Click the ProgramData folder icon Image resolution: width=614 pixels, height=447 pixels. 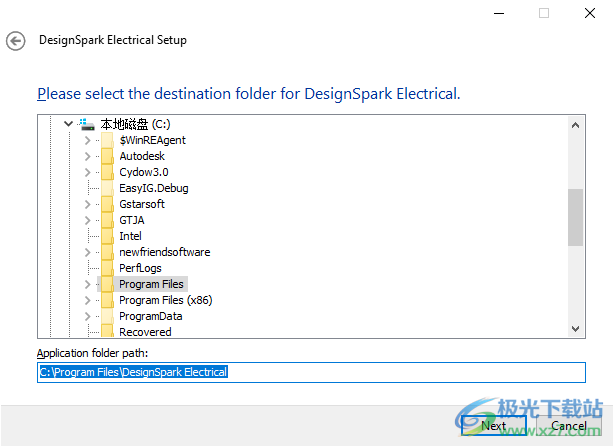107,316
